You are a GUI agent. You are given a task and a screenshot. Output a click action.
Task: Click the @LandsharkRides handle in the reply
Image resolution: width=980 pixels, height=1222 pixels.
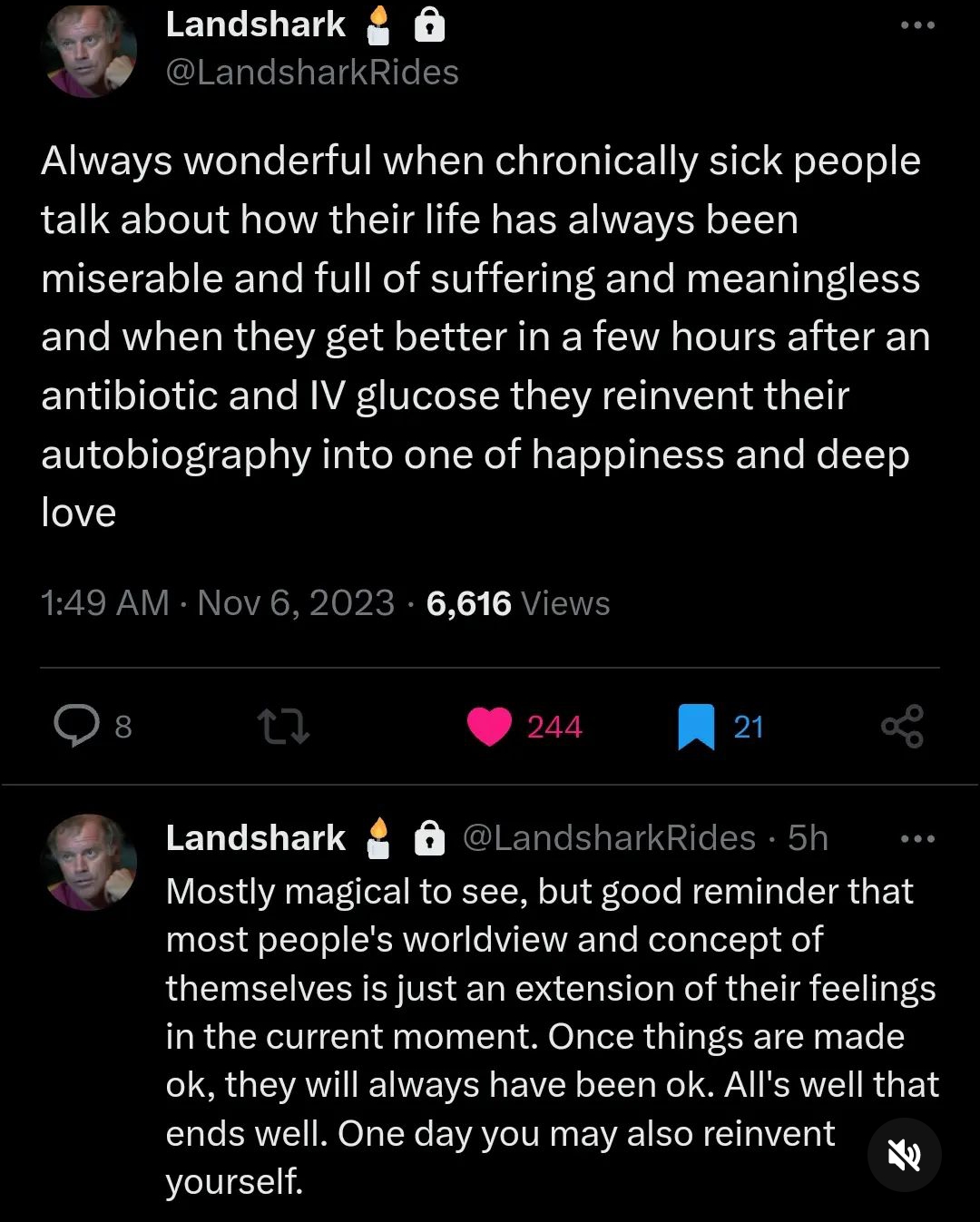pos(609,838)
